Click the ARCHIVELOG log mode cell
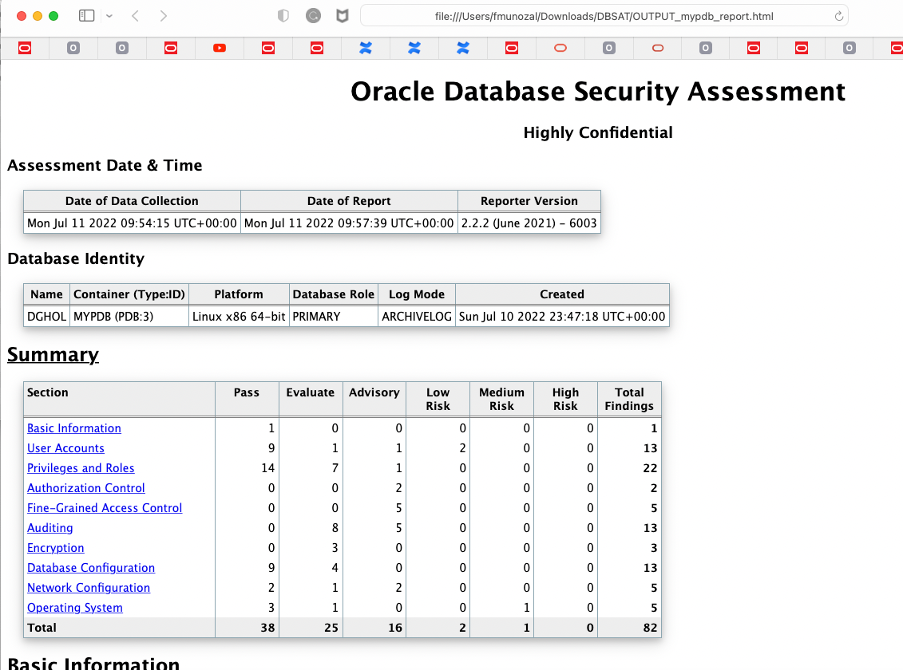Screen dimensions: 904x670 tap(417, 317)
